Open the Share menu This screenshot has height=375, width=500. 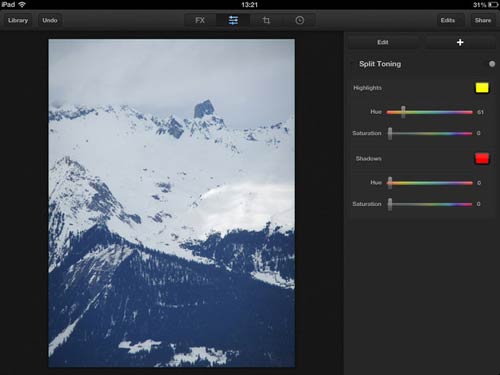click(x=483, y=20)
